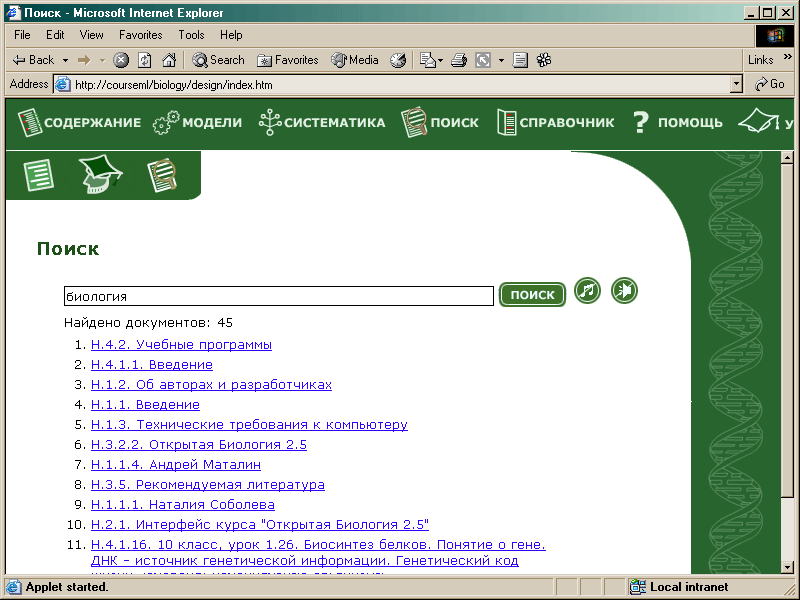Open the Справочник reference section
Screen dimensions: 800x600
click(x=555, y=123)
